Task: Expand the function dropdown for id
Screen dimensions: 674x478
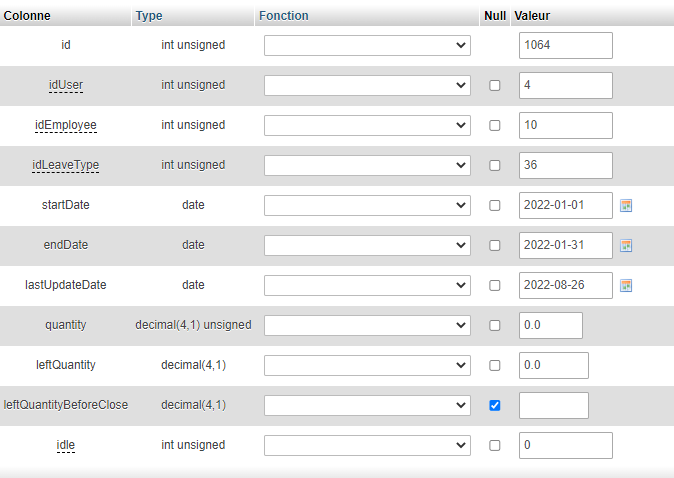Action: pyautogui.click(x=367, y=45)
